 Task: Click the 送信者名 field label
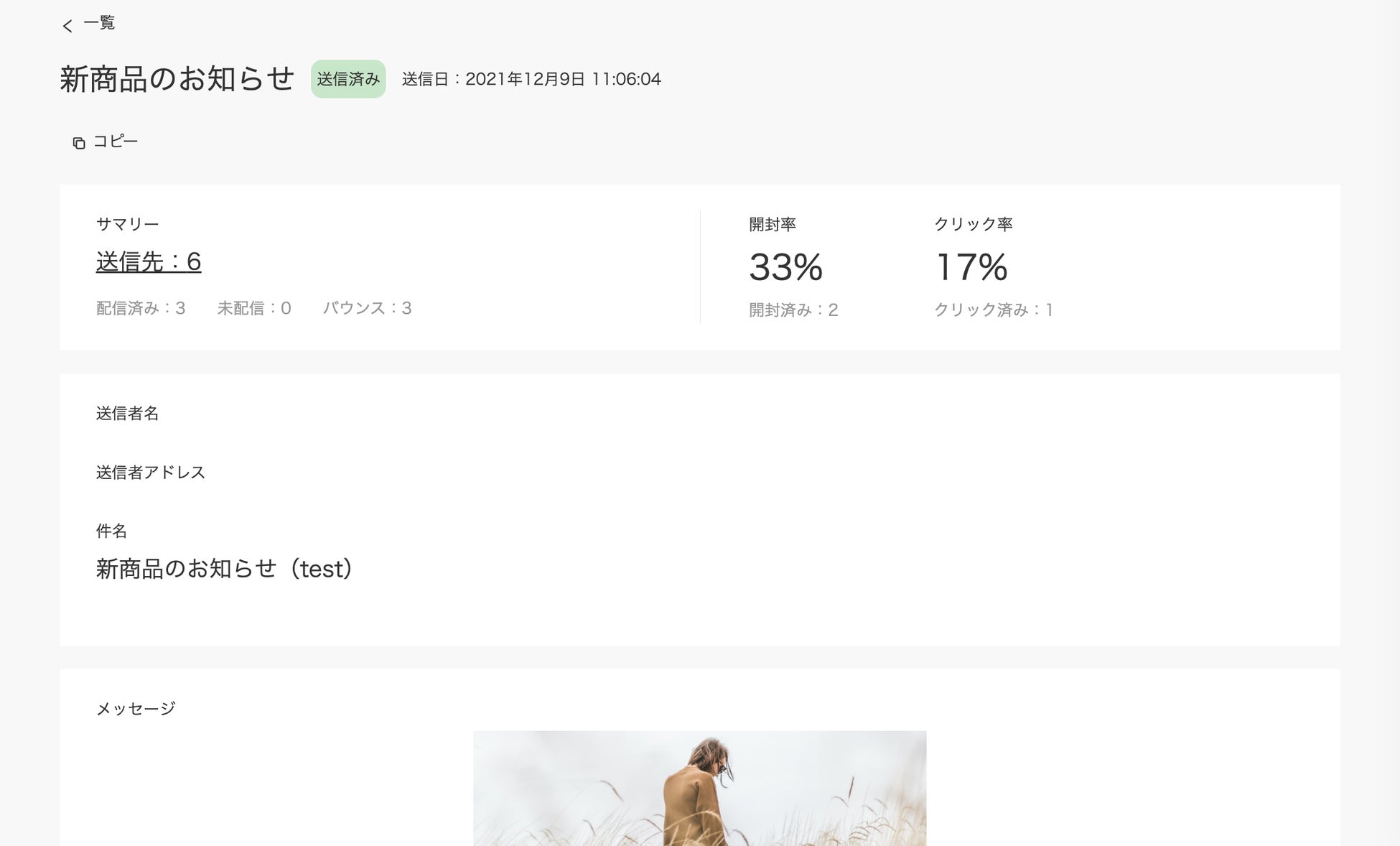pyautogui.click(x=128, y=413)
